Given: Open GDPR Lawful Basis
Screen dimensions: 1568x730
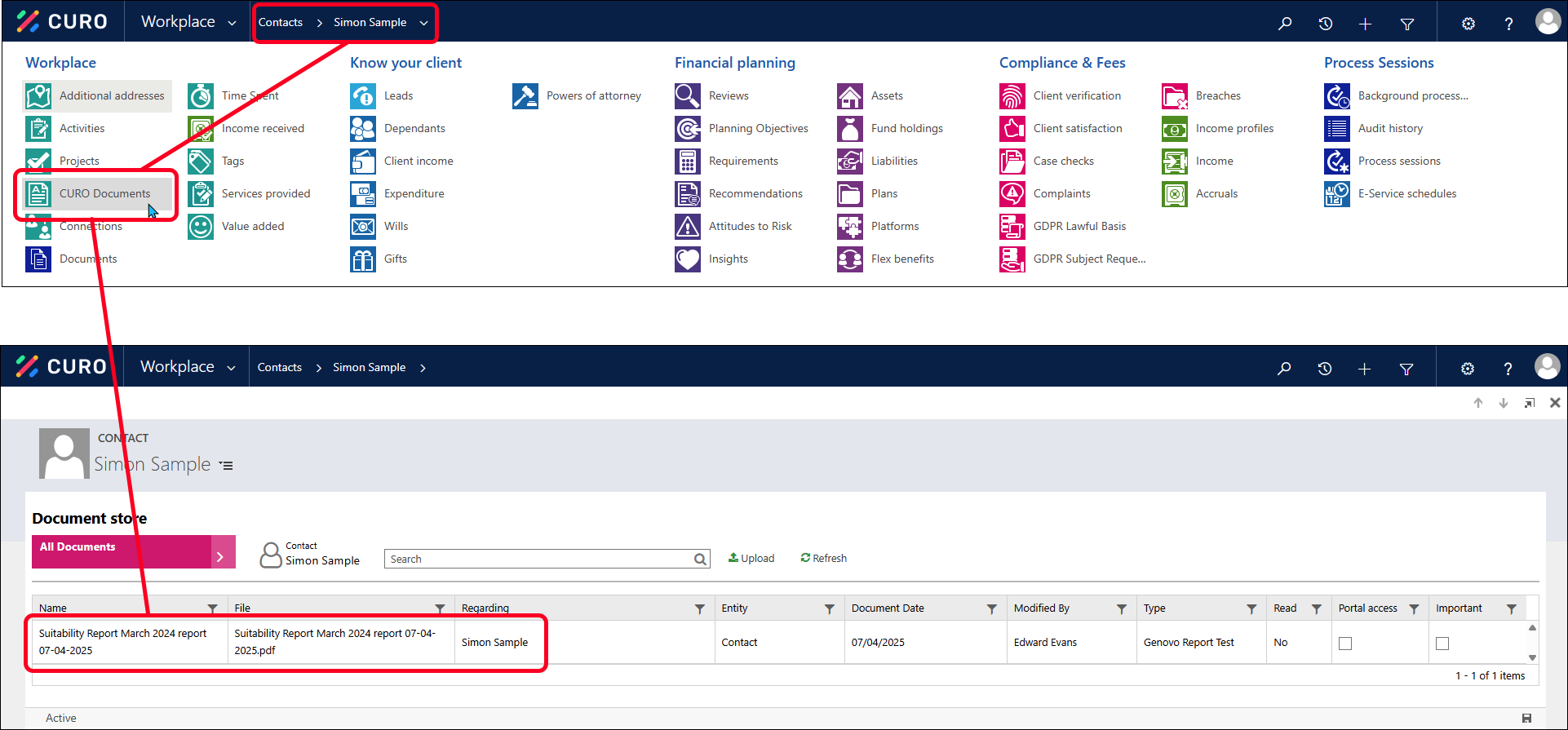Looking at the screenshot, I should 1062,227.
